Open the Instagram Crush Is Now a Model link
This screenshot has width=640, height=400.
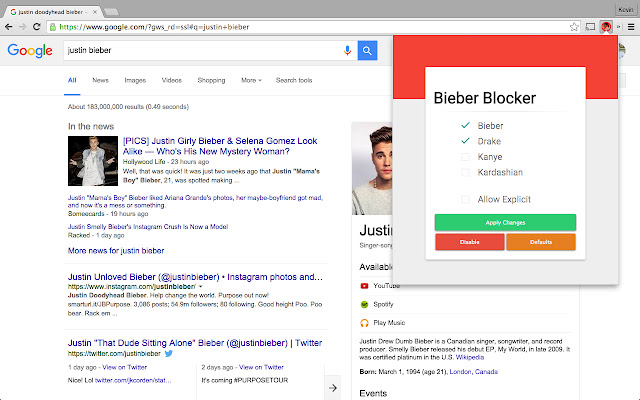pyautogui.click(x=148, y=227)
